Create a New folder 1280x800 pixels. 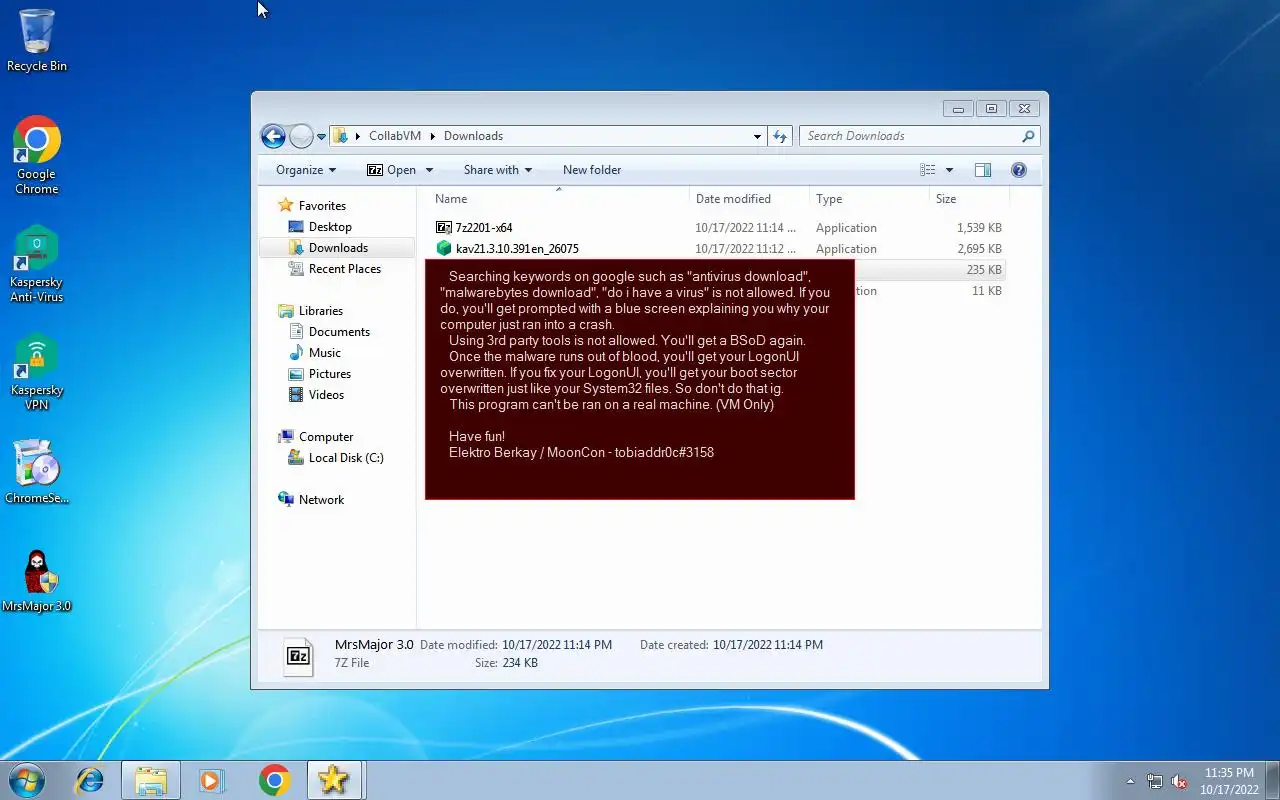[x=592, y=170]
